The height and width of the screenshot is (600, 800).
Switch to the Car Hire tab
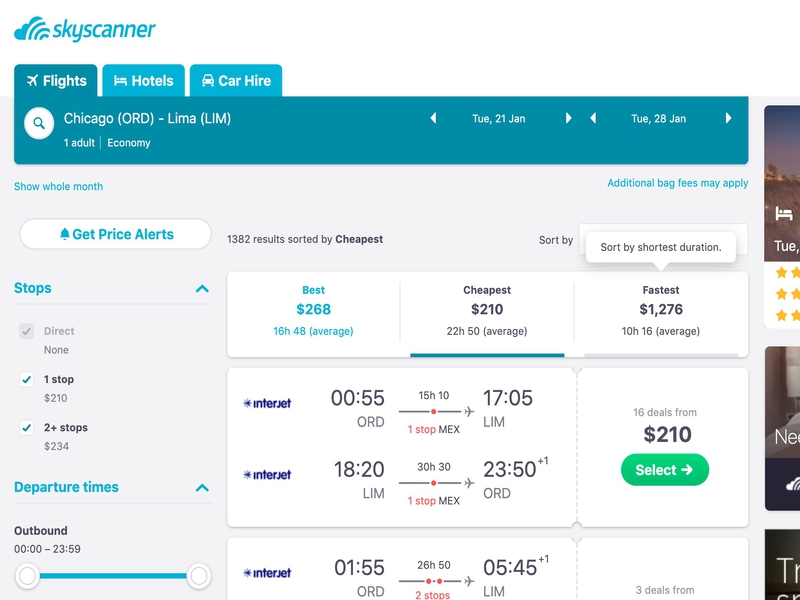236,81
